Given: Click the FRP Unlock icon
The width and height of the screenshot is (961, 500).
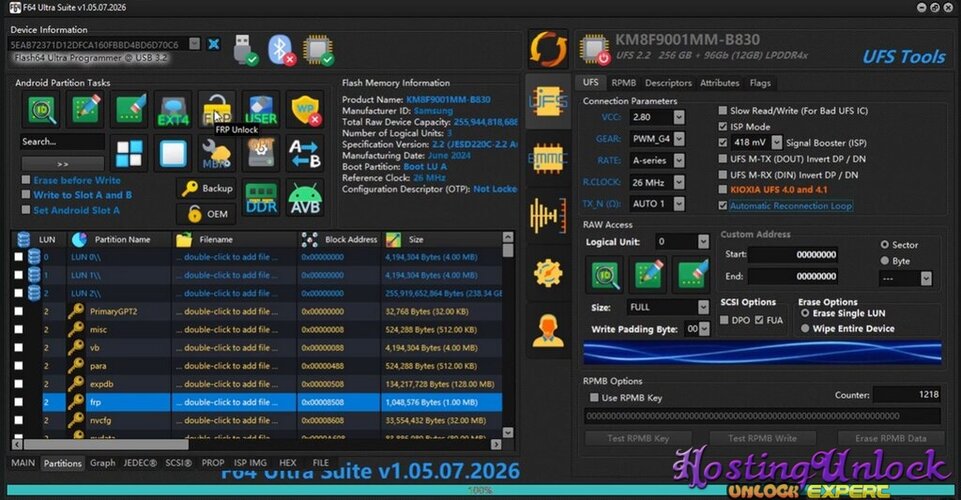Looking at the screenshot, I should [217, 110].
